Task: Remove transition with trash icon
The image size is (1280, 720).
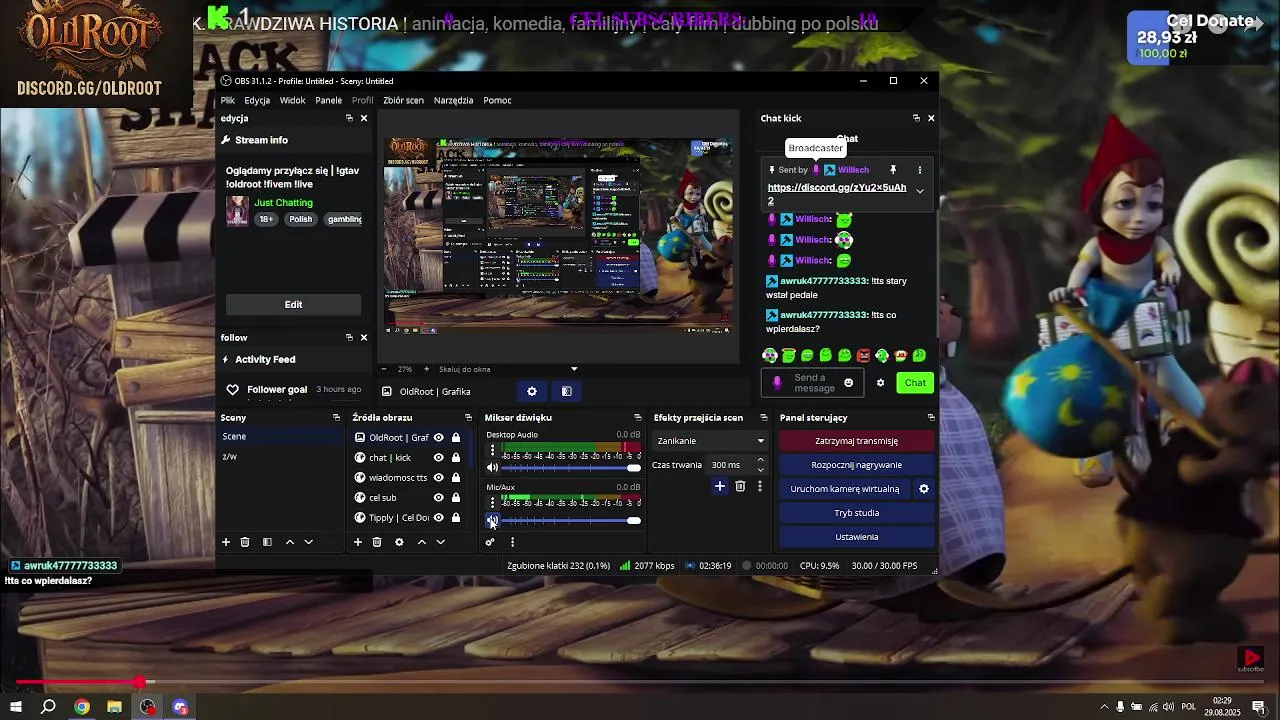Action: tap(740, 486)
